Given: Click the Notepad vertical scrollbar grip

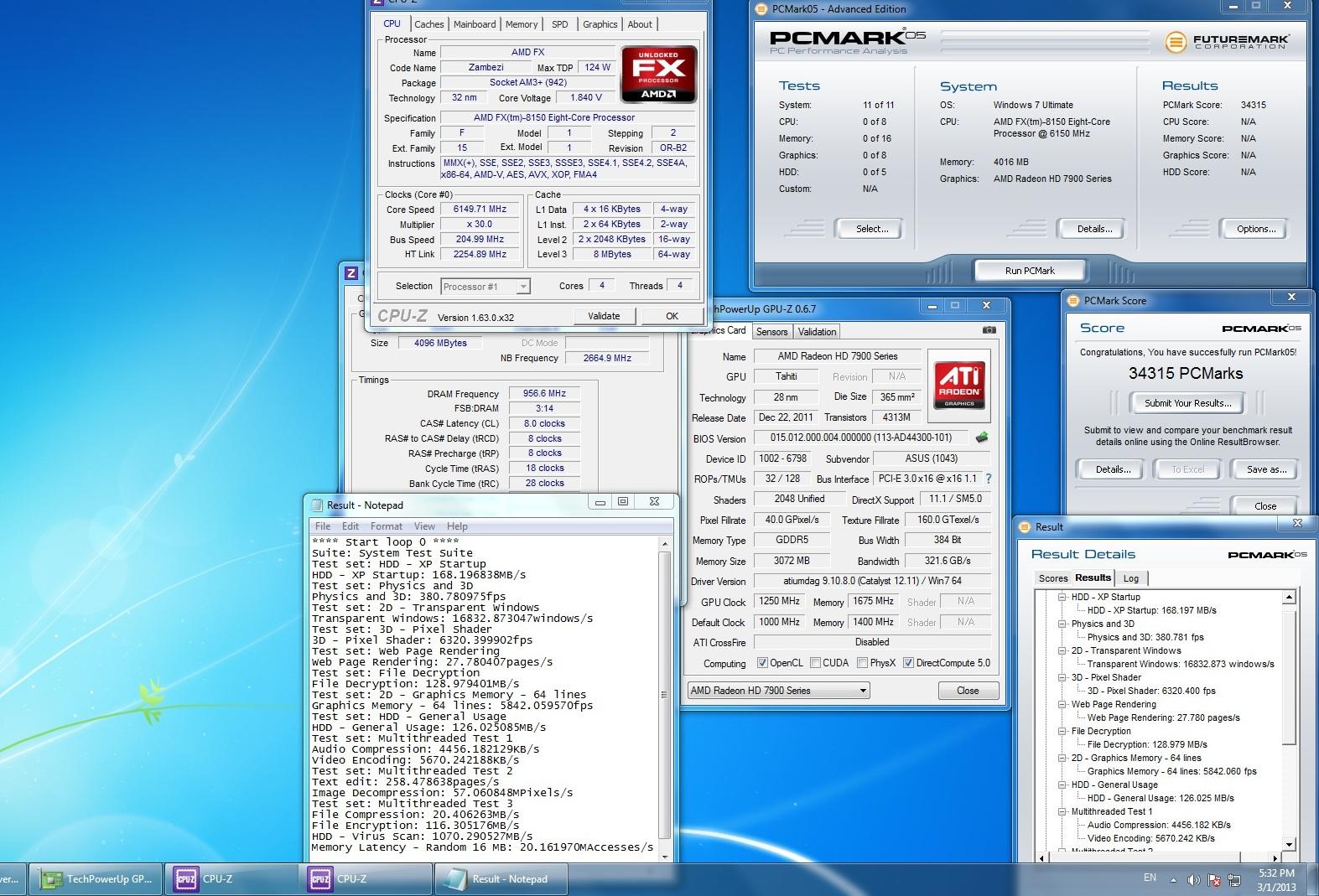Looking at the screenshot, I should pos(664,695).
